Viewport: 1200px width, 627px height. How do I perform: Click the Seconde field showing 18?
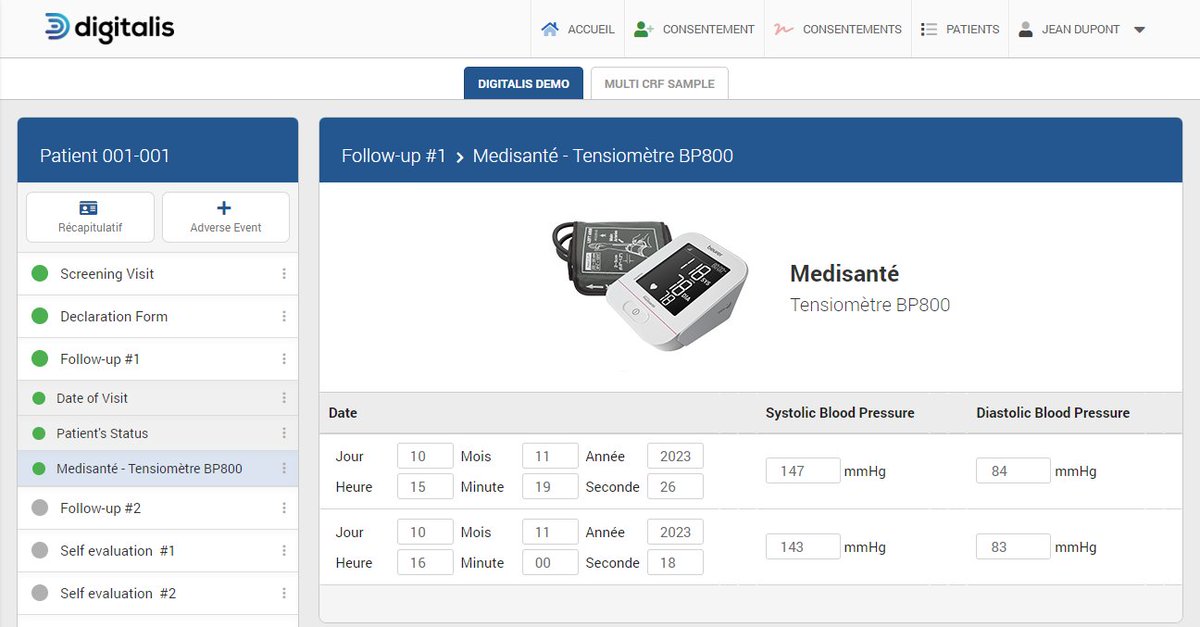675,563
